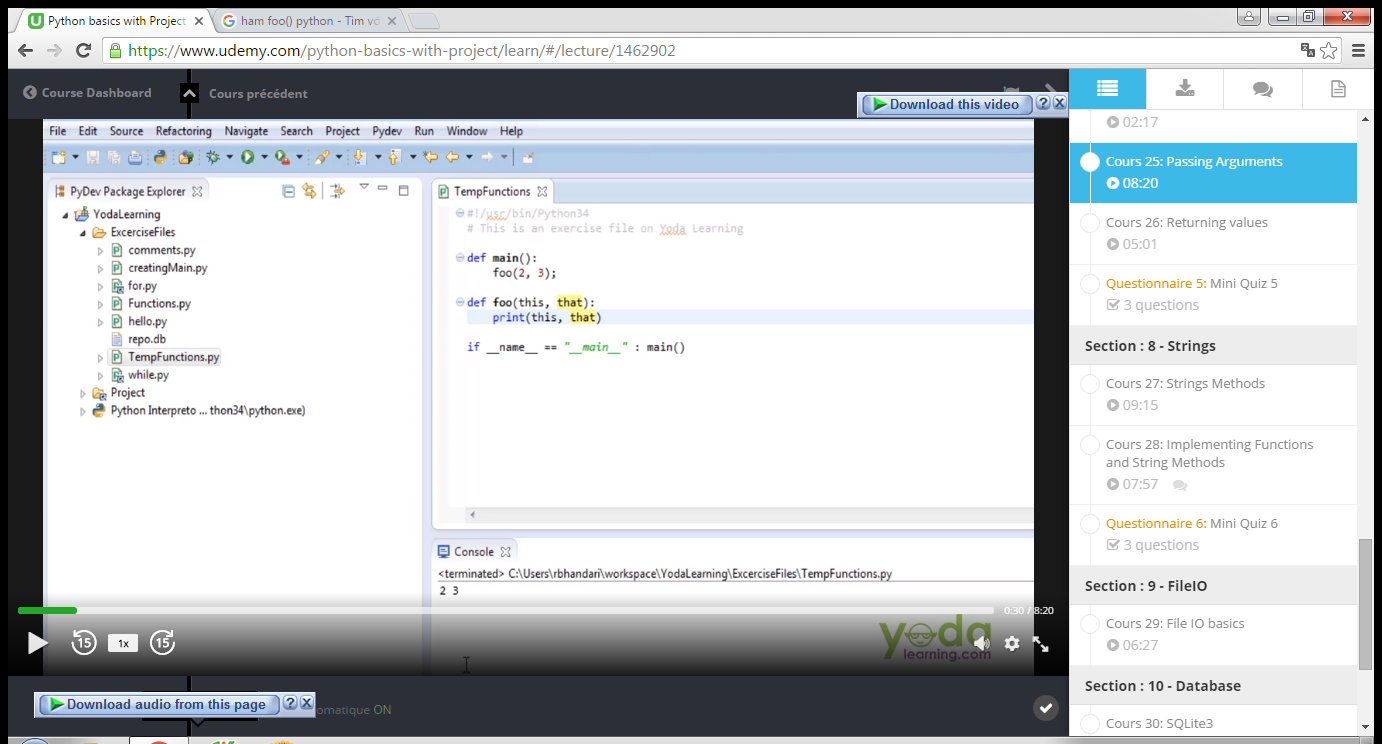Mute the video volume speaker
Image resolution: width=1382 pixels, height=744 pixels.
(982, 643)
